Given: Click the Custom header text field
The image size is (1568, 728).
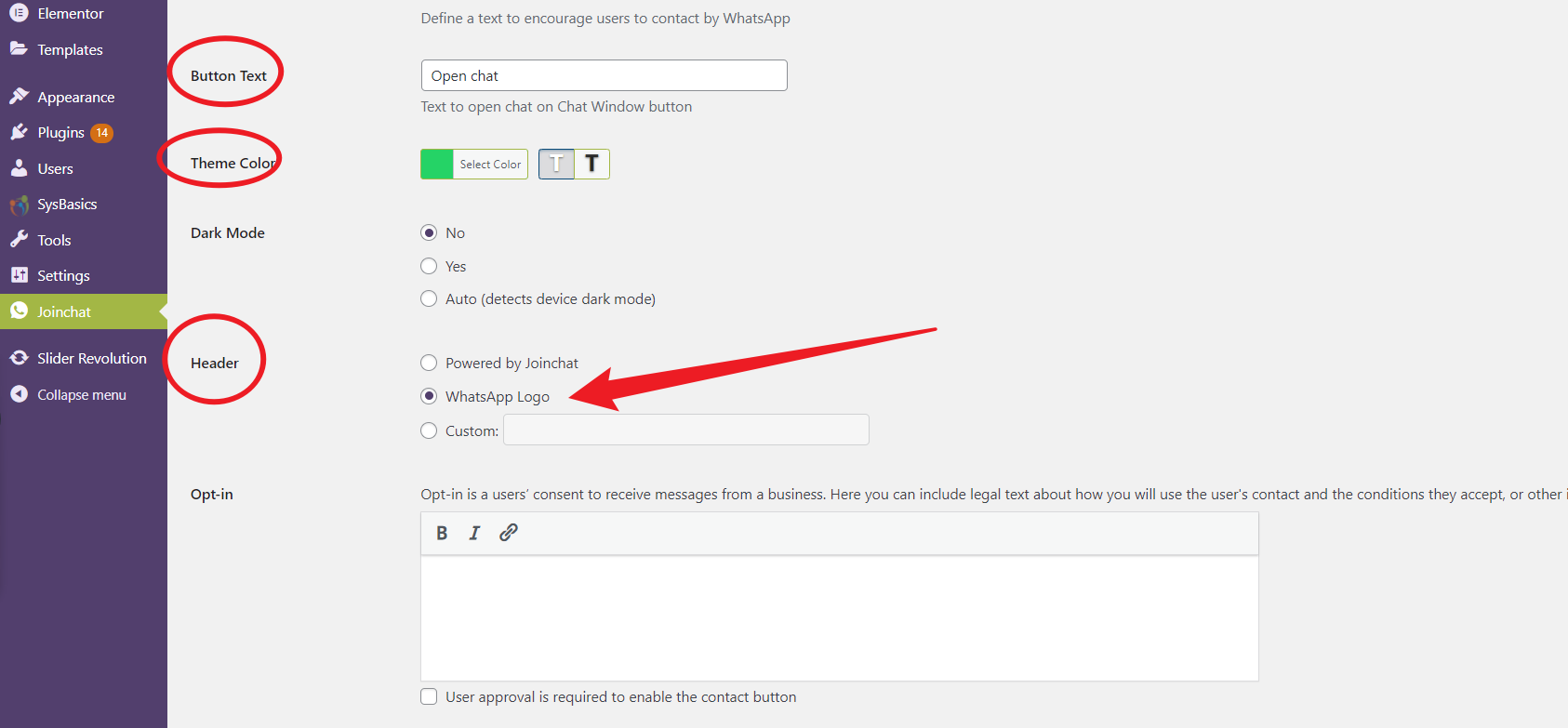Looking at the screenshot, I should pyautogui.click(x=686, y=430).
